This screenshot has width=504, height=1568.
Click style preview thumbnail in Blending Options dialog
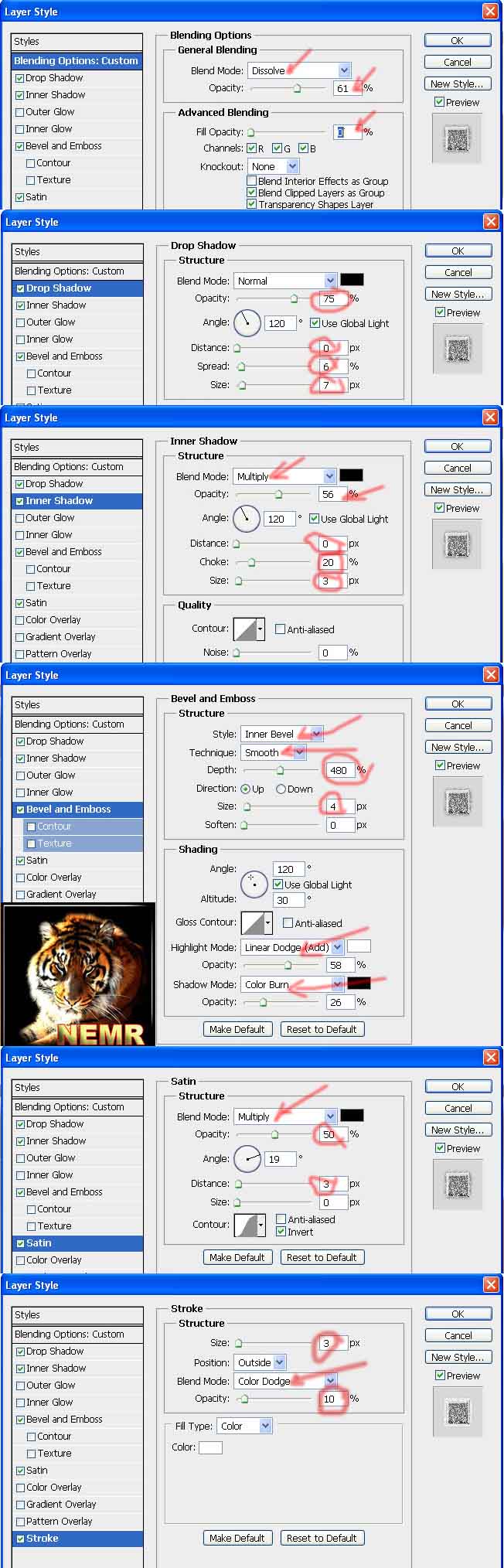click(x=457, y=138)
